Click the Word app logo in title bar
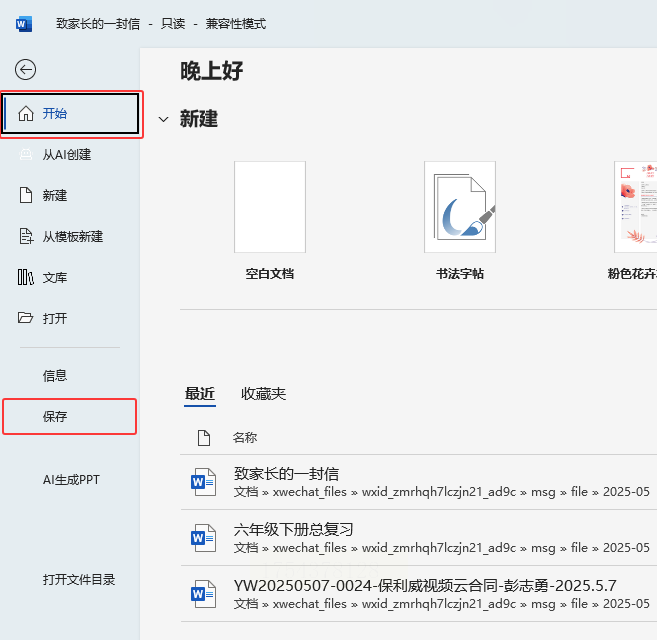 click(24, 24)
